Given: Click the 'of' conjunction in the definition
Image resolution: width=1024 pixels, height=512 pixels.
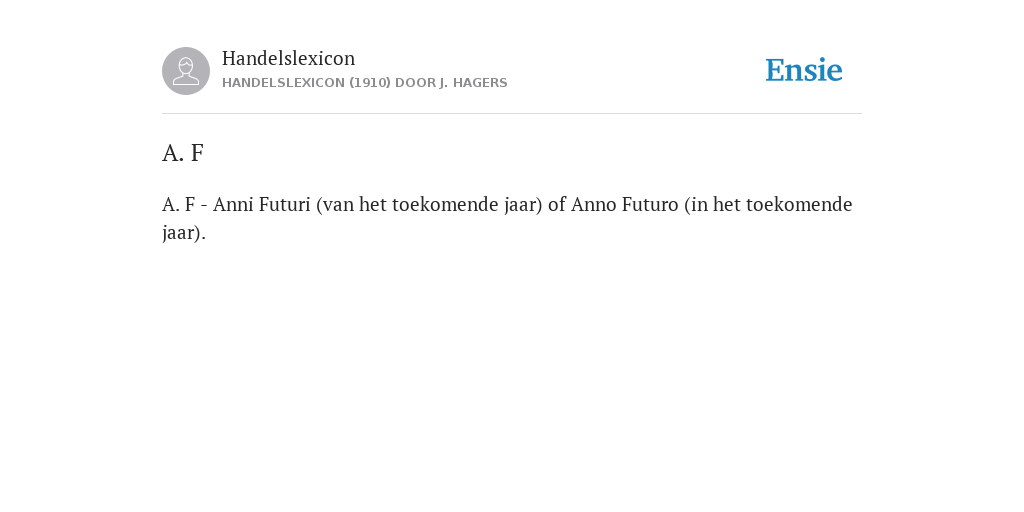Looking at the screenshot, I should click(556, 204).
